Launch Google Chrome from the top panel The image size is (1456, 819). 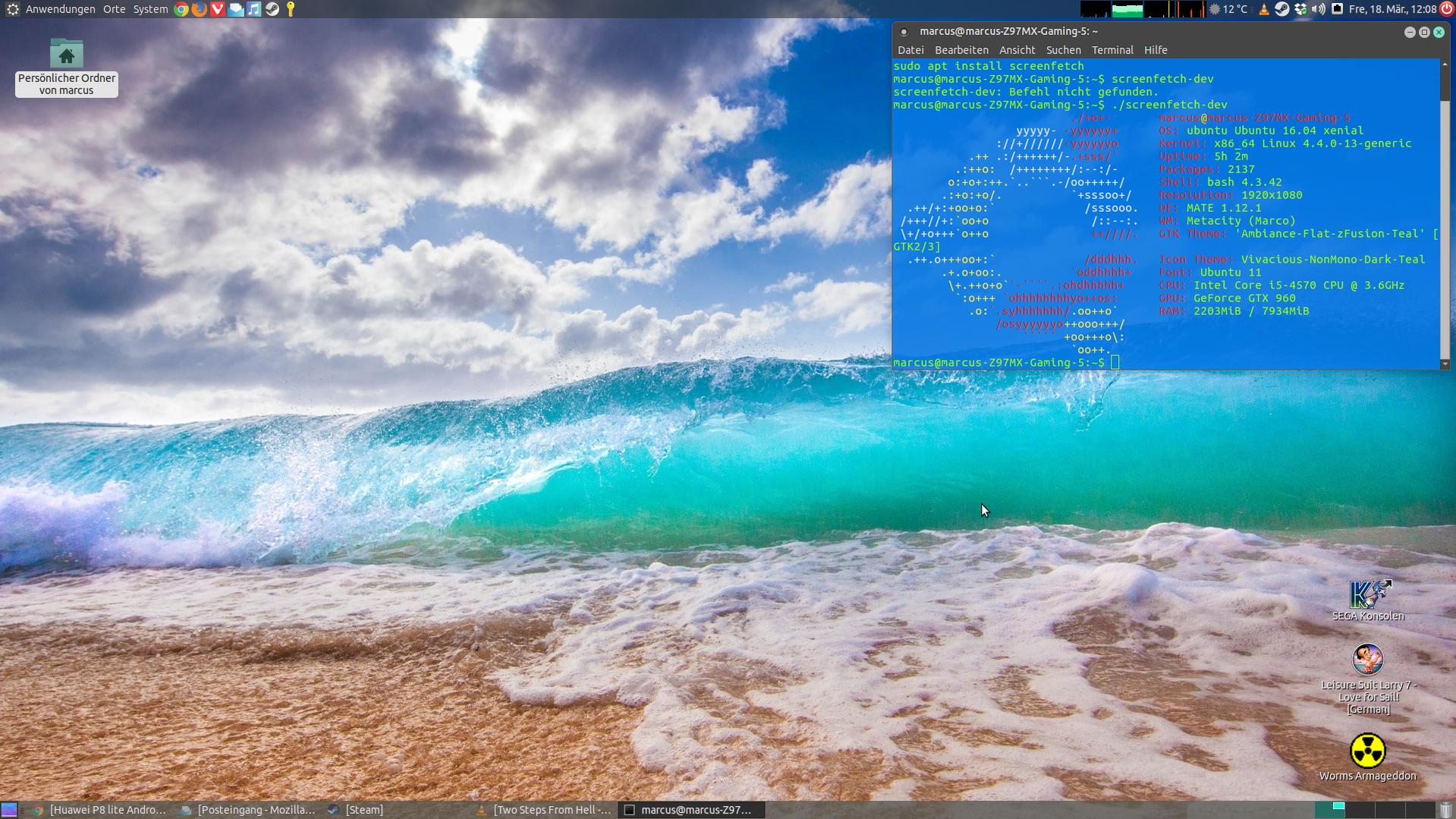point(181,9)
